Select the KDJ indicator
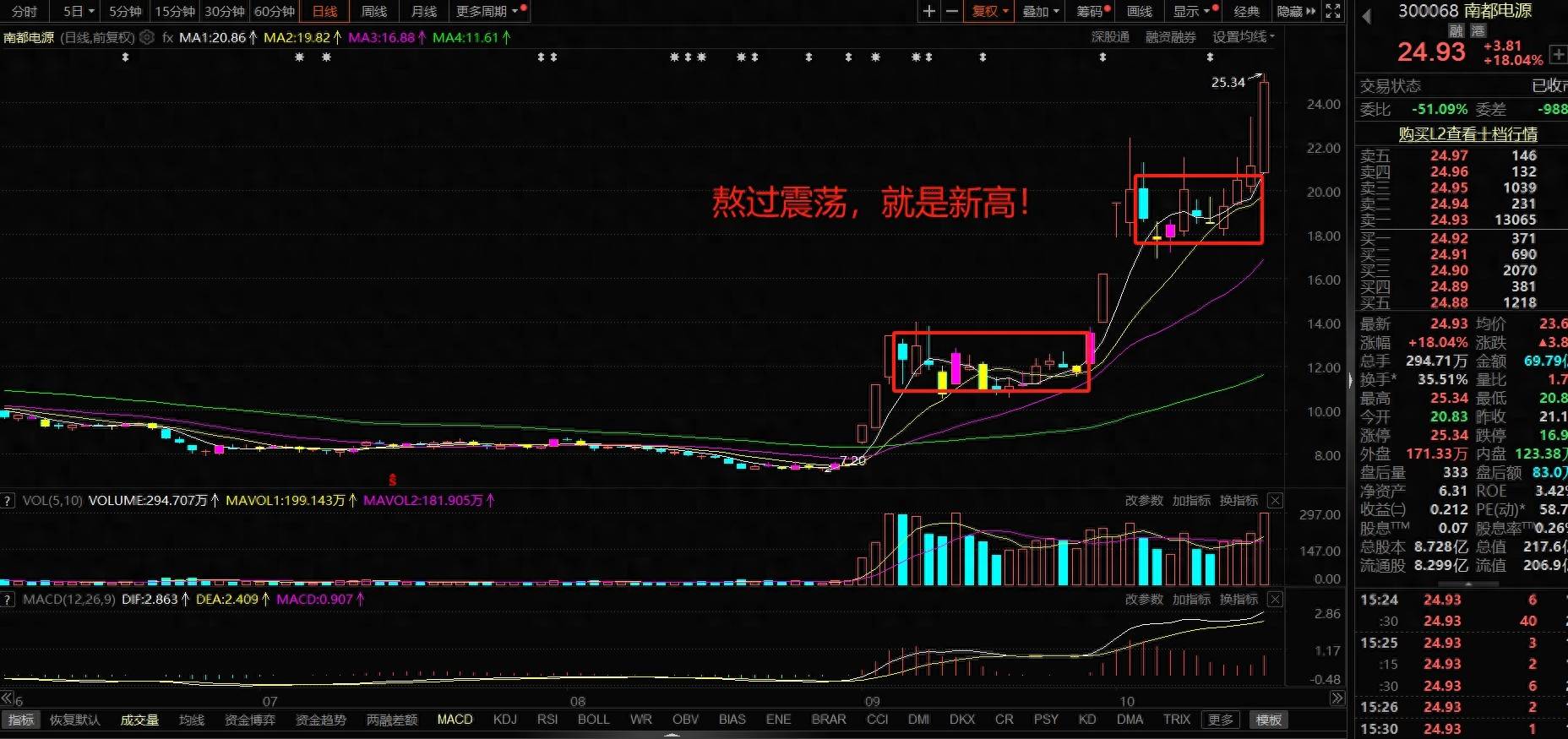Image resolution: width=1568 pixels, height=739 pixels. [x=505, y=720]
